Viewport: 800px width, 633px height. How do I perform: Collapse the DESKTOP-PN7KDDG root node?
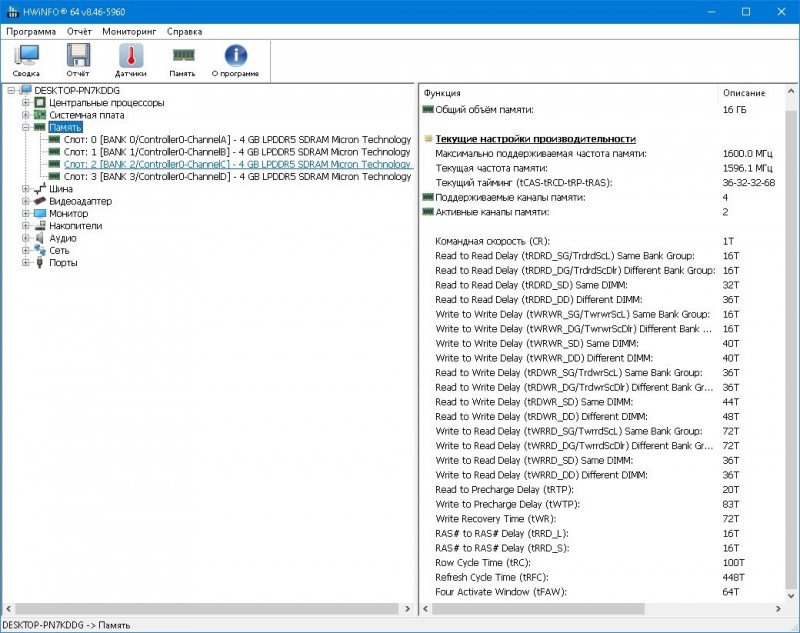[11, 90]
